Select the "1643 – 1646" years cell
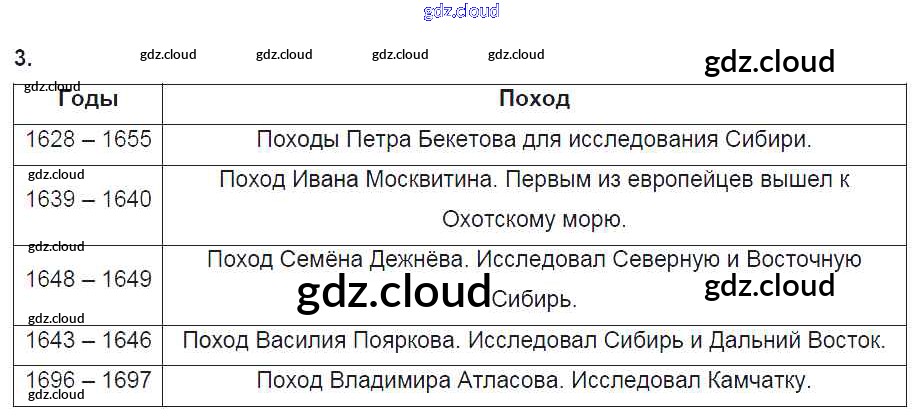The image size is (922, 420). coord(88,341)
